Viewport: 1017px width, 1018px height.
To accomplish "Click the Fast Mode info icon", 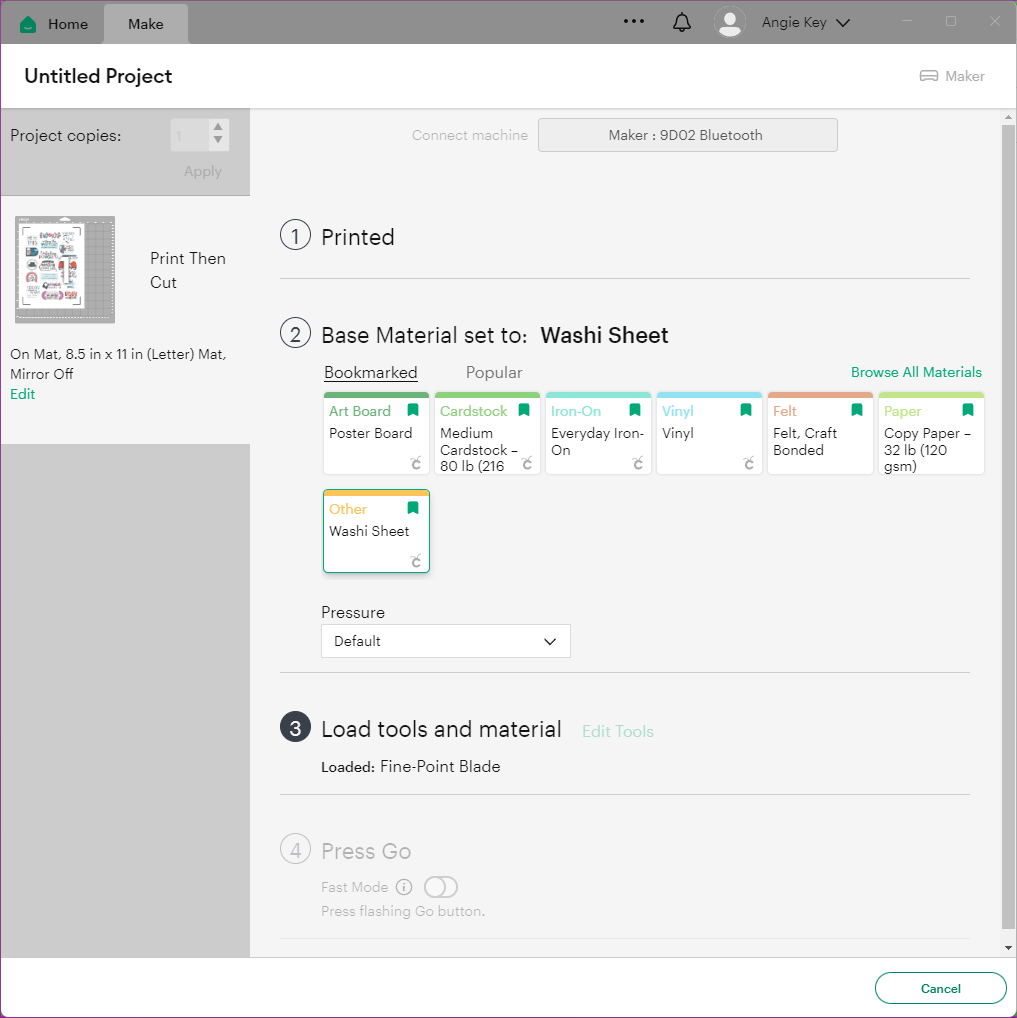I will tap(404, 887).
